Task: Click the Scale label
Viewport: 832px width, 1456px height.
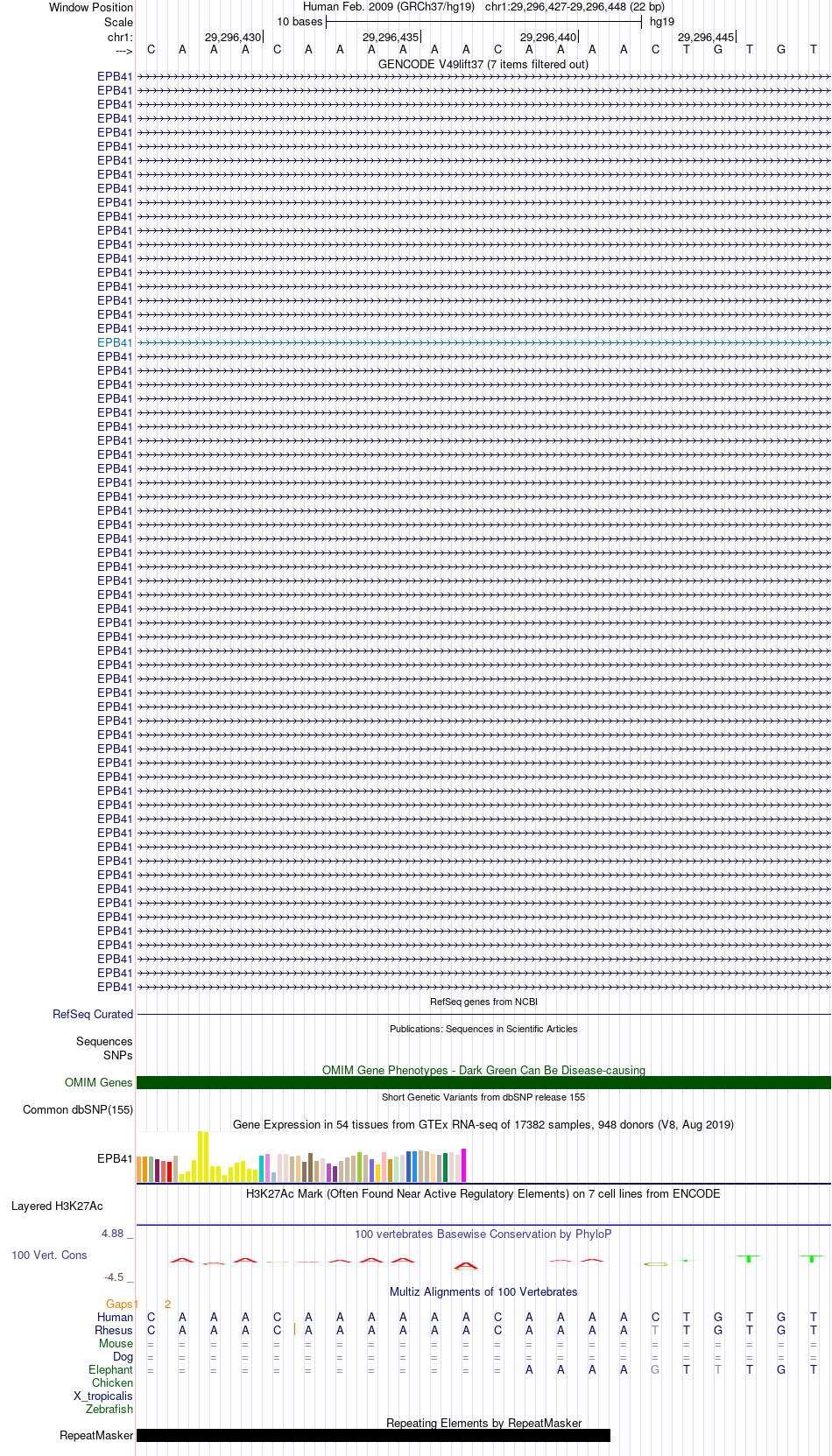Action: point(118,22)
